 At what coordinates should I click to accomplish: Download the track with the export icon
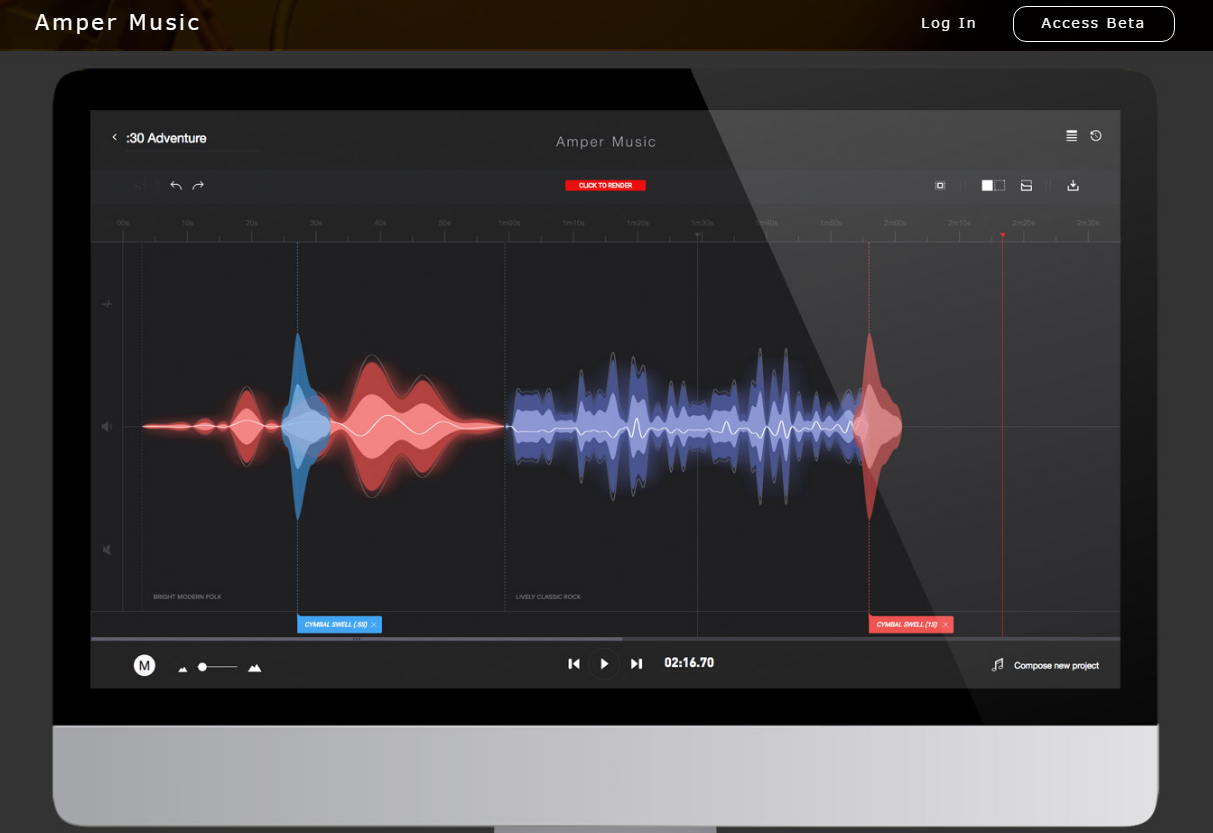click(1073, 185)
